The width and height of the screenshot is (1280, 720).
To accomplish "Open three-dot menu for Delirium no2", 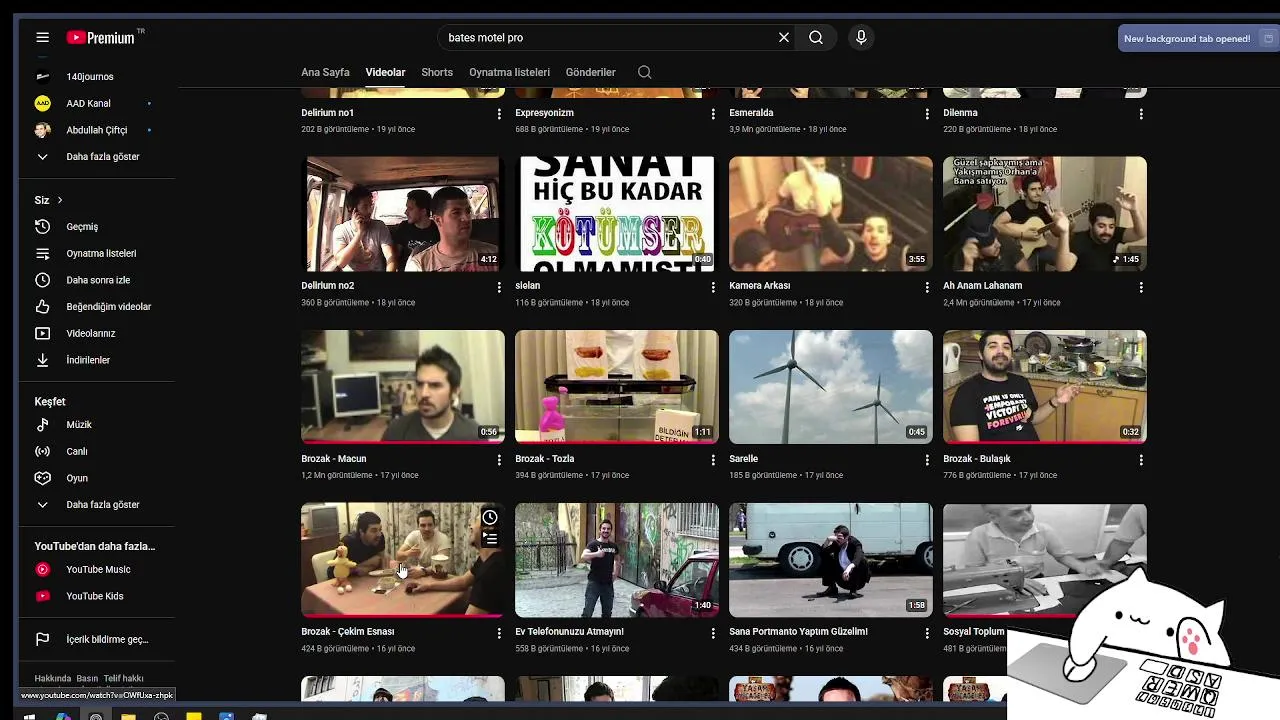I will point(499,287).
